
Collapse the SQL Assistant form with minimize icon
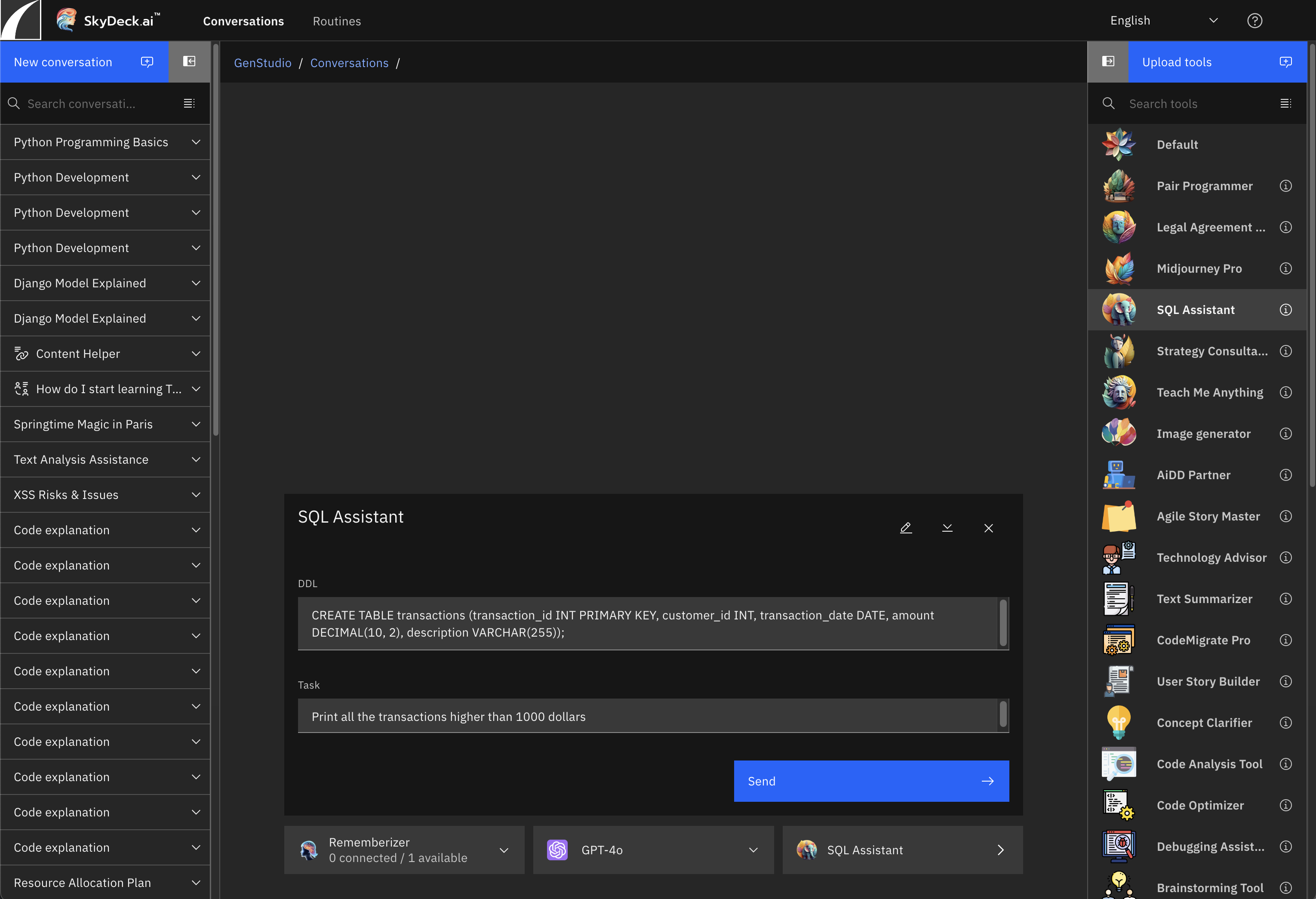point(947,528)
